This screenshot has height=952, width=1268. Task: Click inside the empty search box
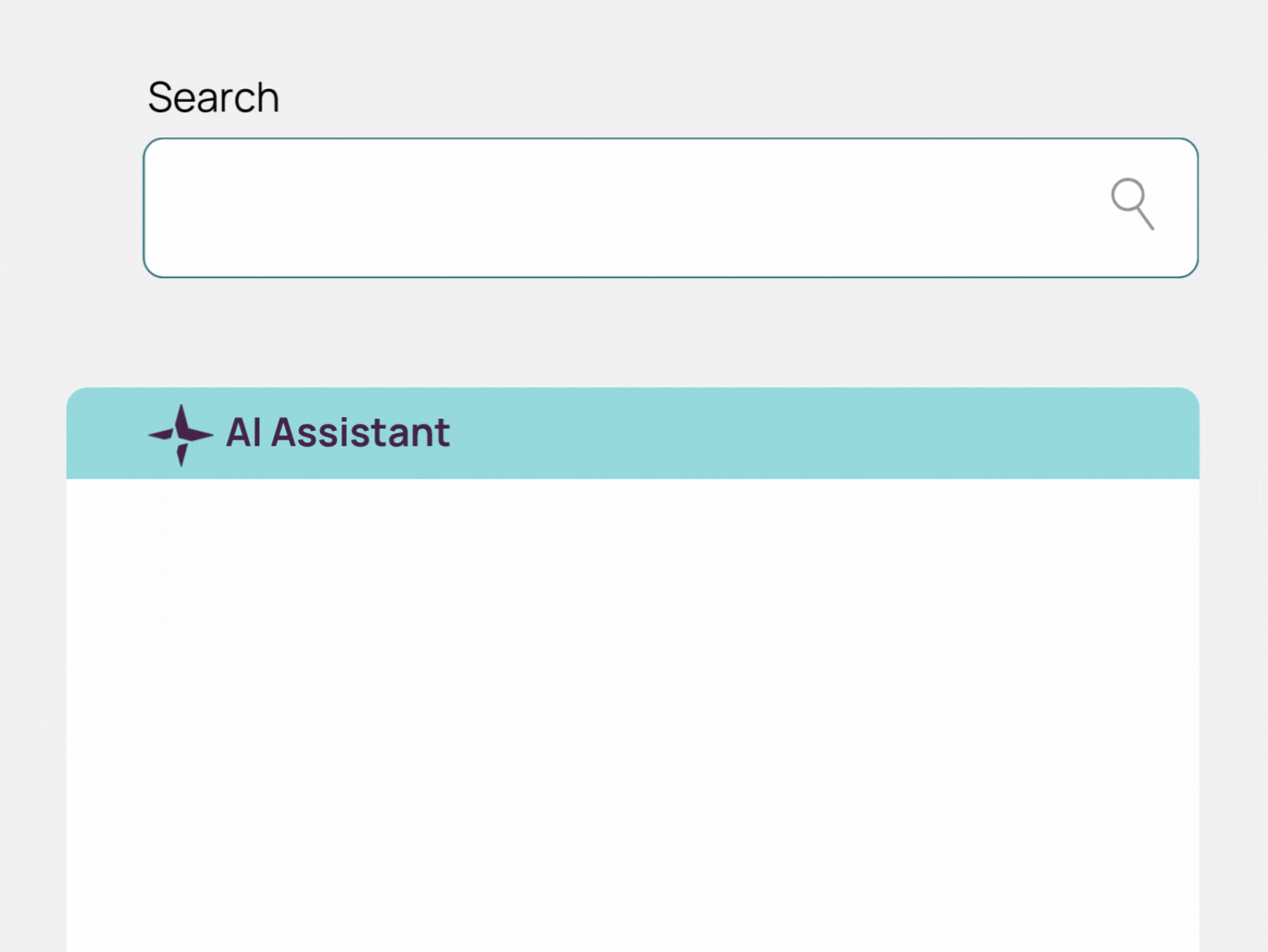click(x=618, y=208)
